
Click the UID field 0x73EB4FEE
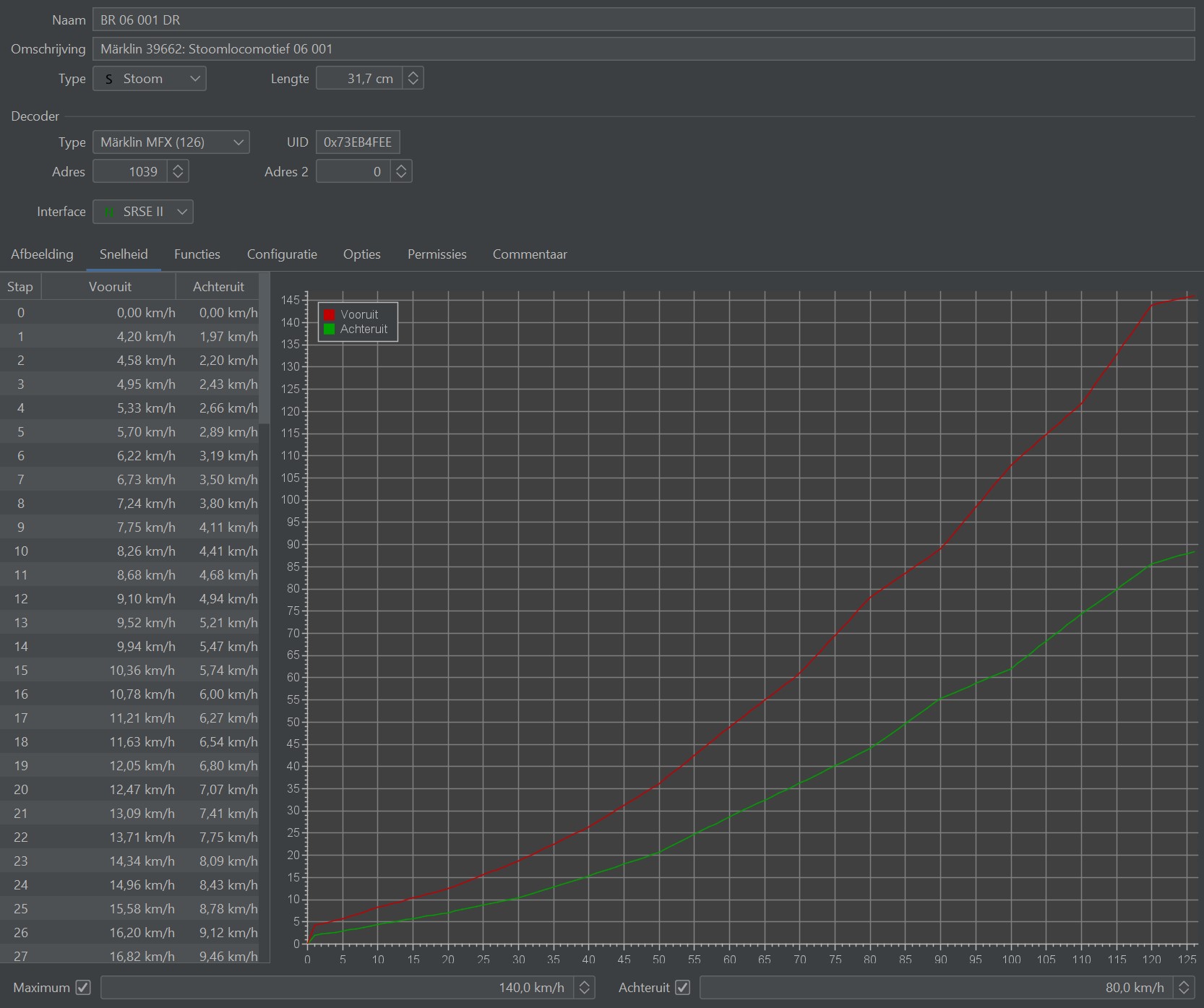tap(358, 142)
